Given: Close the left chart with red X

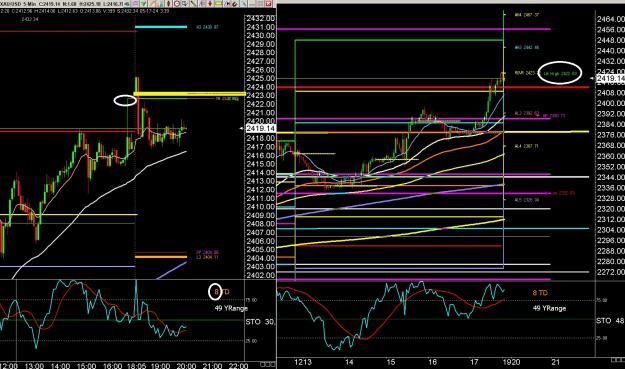Looking at the screenshot, I should coord(269,4).
